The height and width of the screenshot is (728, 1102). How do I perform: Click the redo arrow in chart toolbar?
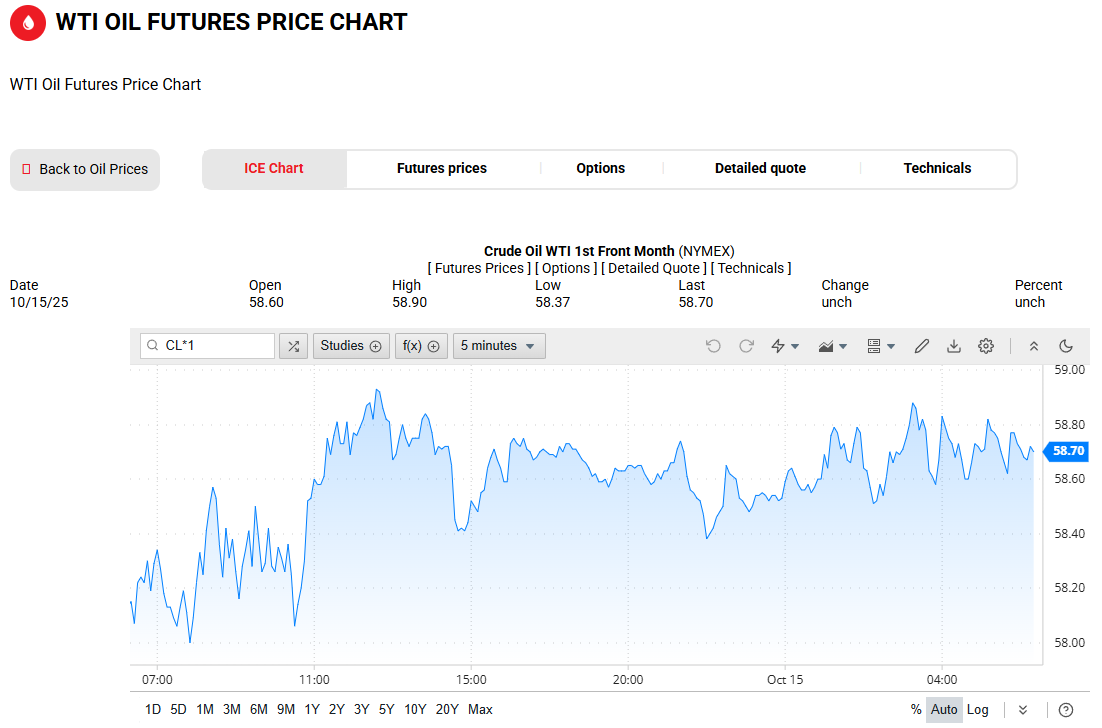click(x=746, y=346)
